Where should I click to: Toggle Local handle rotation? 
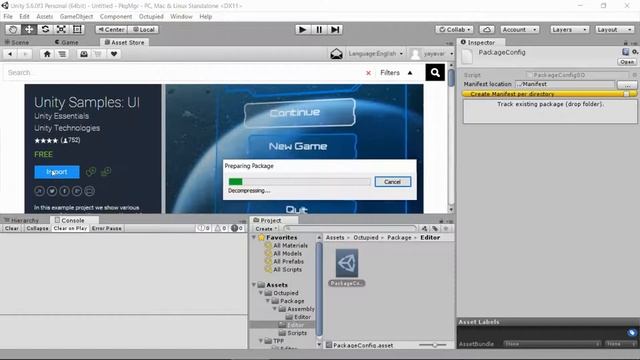tap(143, 29)
